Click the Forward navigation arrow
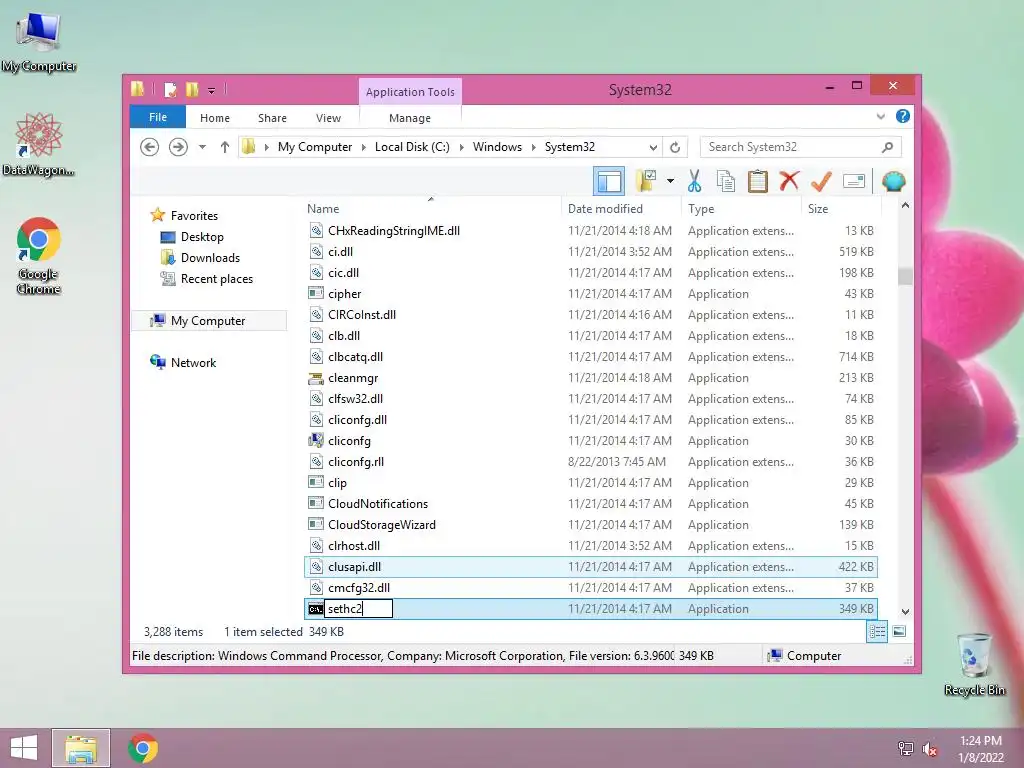1024x768 pixels. pyautogui.click(x=178, y=147)
